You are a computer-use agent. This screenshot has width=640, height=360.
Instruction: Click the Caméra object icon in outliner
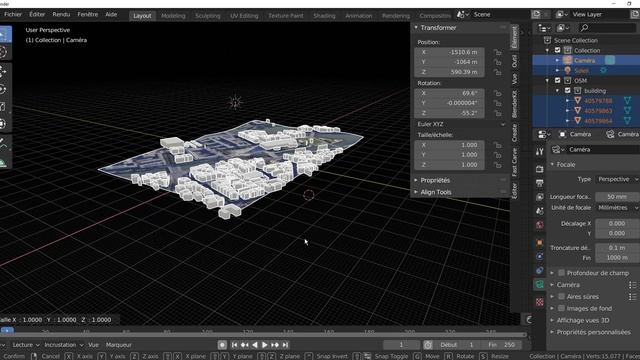point(567,60)
